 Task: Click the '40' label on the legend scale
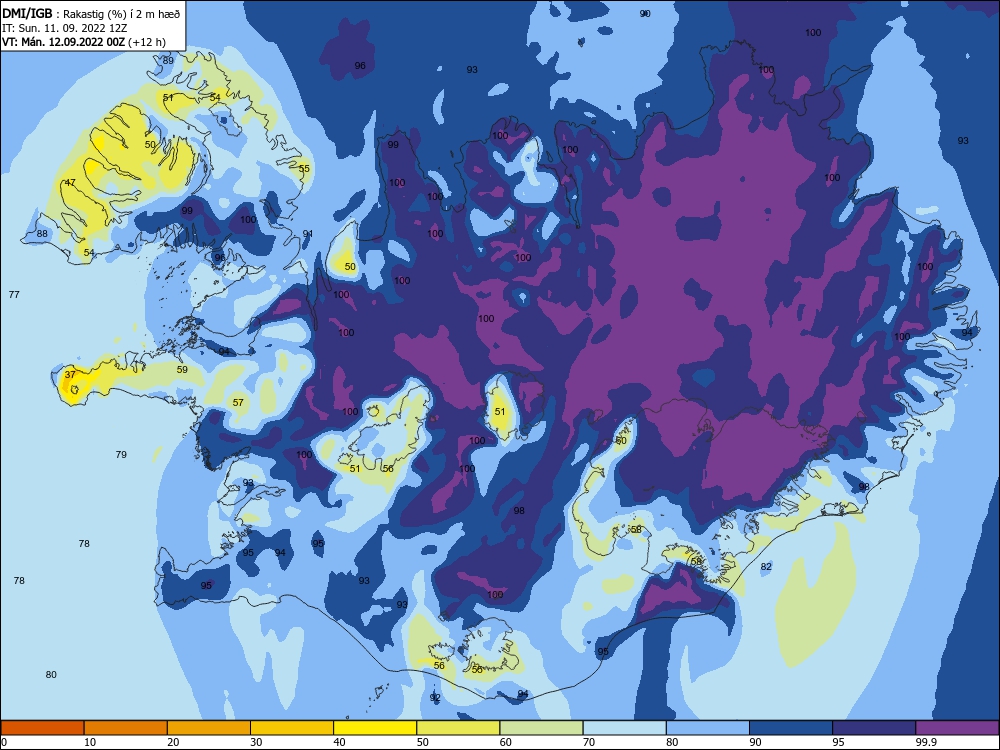[339, 742]
